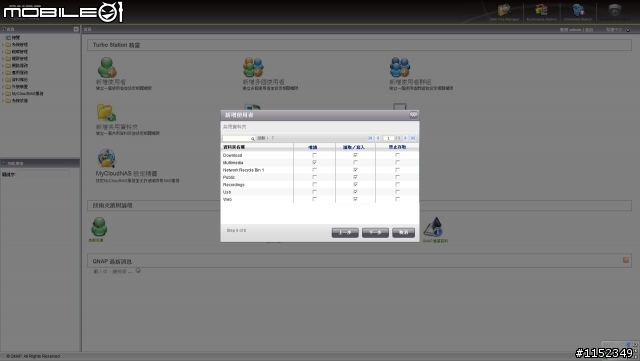Expand the 資料備份 tree folder arrow
Viewport: 640px width, 361px height.
pos(3,80)
